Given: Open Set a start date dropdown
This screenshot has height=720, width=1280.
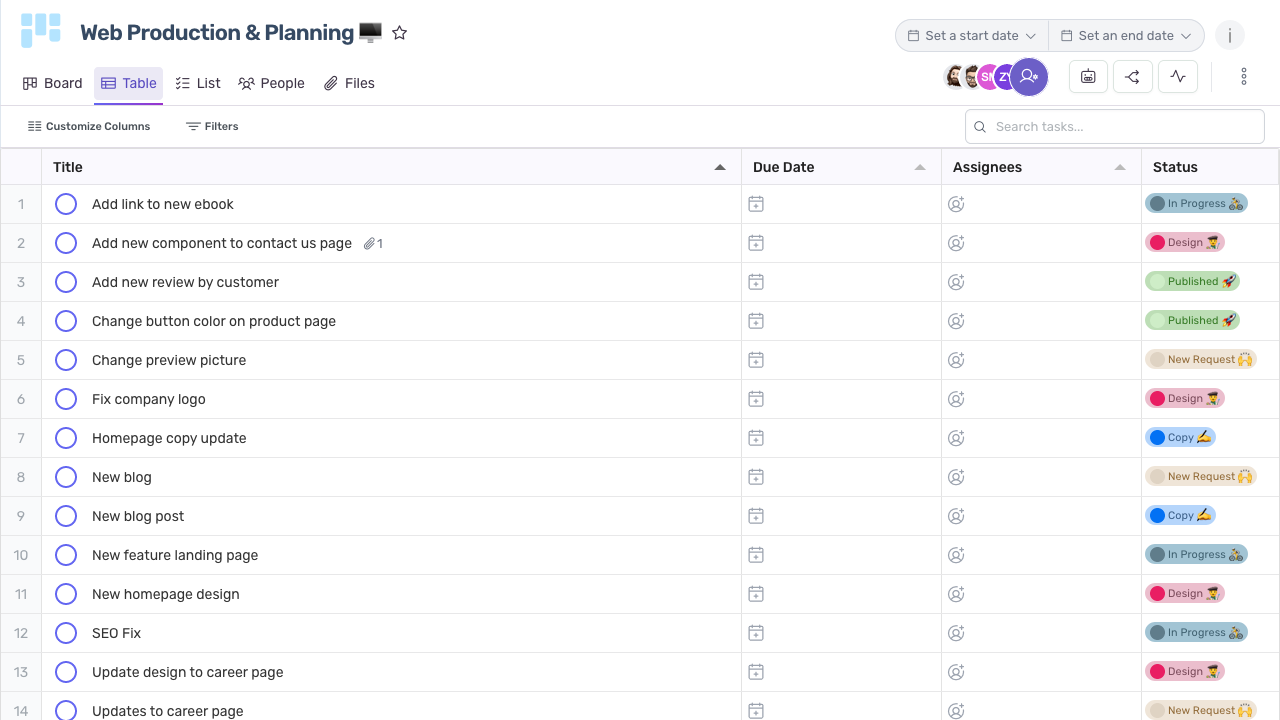Looking at the screenshot, I should pyautogui.click(x=972, y=36).
